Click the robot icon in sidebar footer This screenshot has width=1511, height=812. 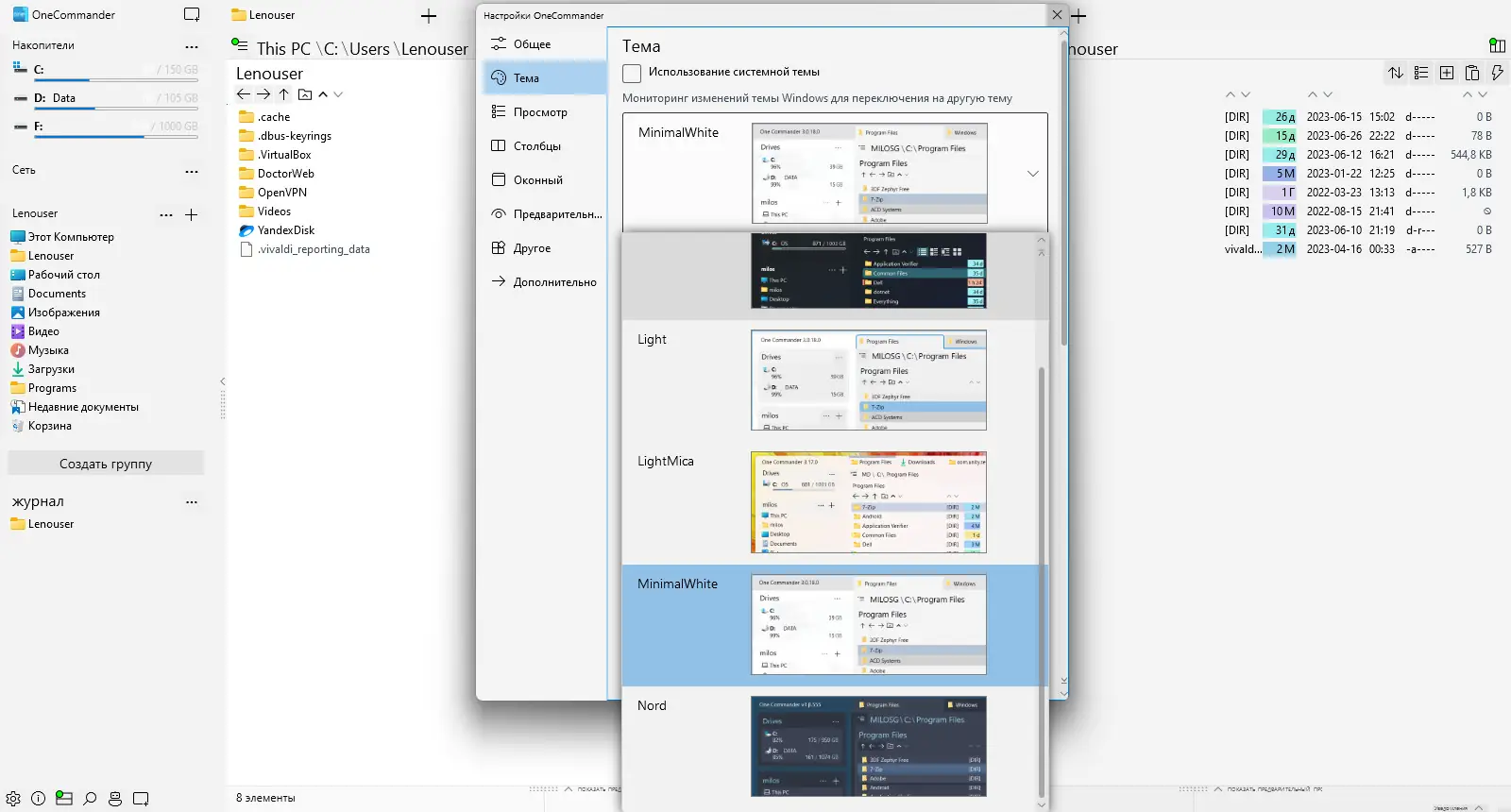[115, 799]
